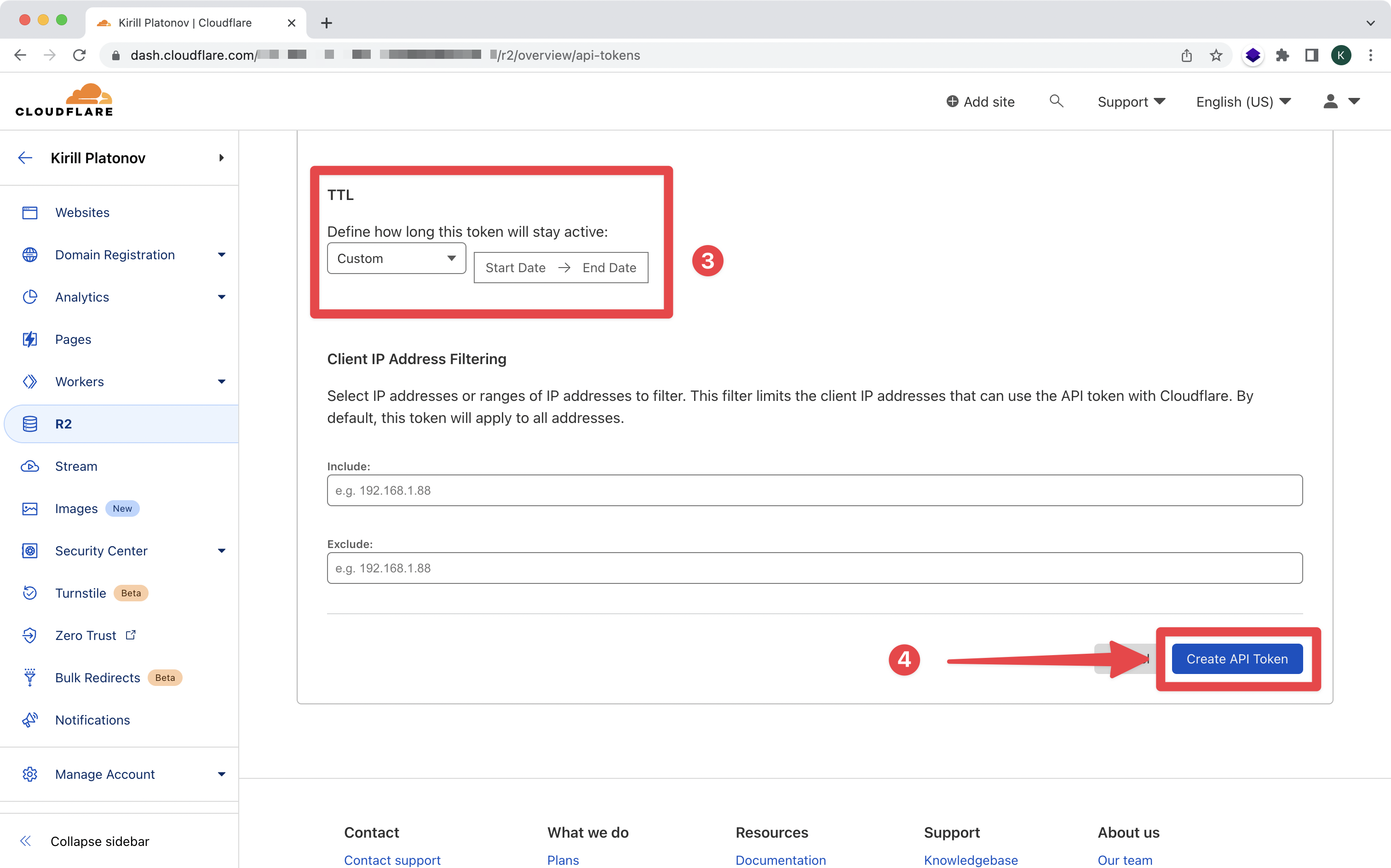This screenshot has height=868, width=1391.
Task: Click the Exclude IP address field
Action: [x=814, y=568]
